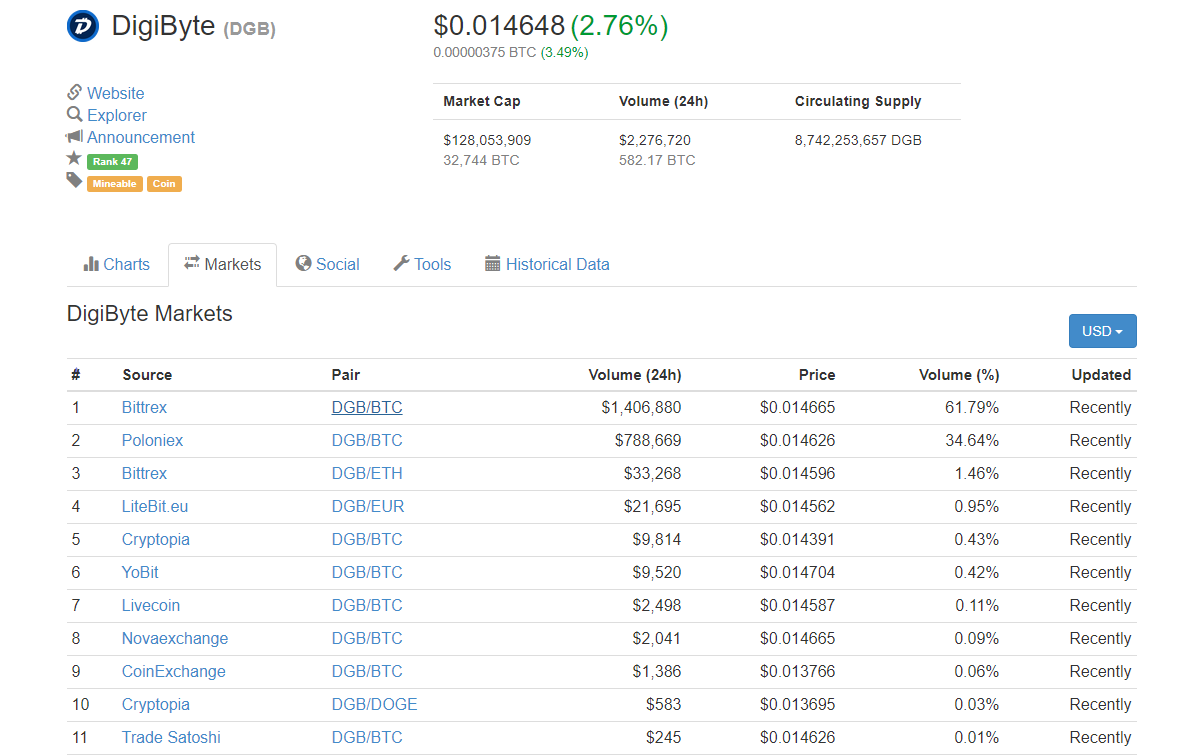Click the 61.79% volume share cell
The width and height of the screenshot is (1182, 756).
[972, 408]
